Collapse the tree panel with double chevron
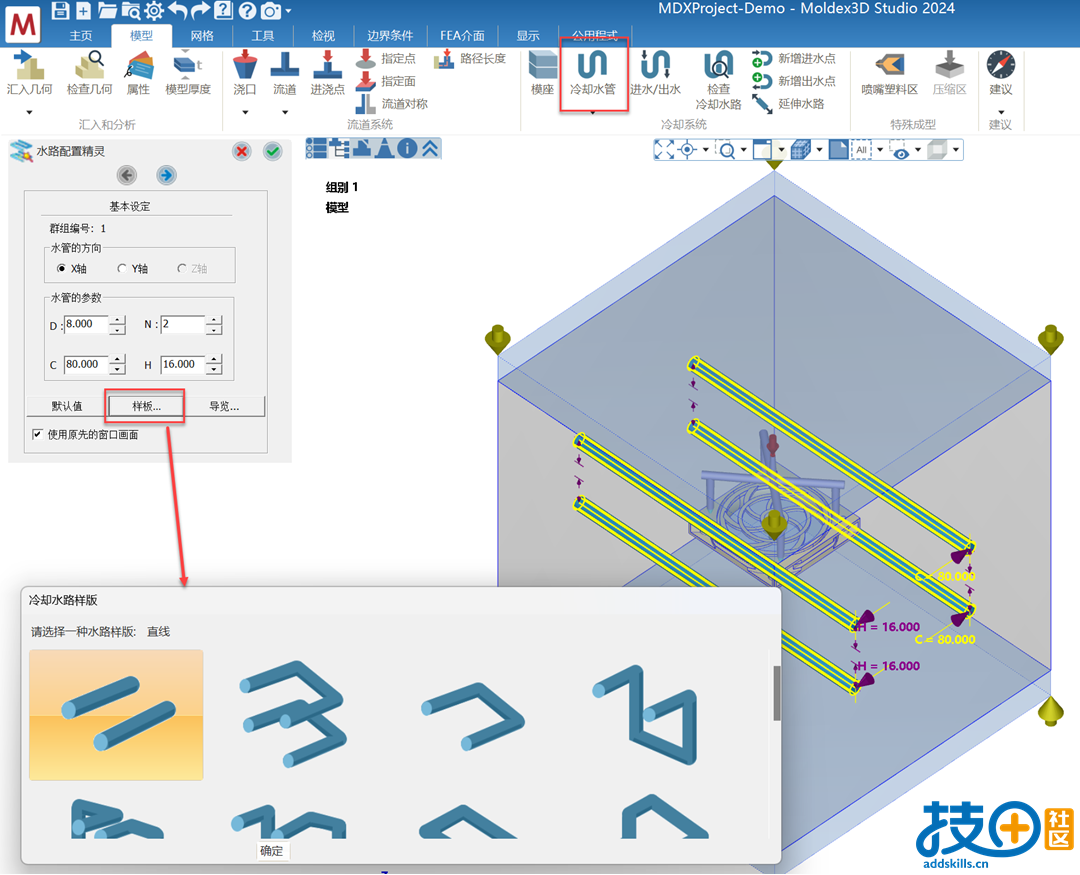1080x875 pixels. [430, 149]
